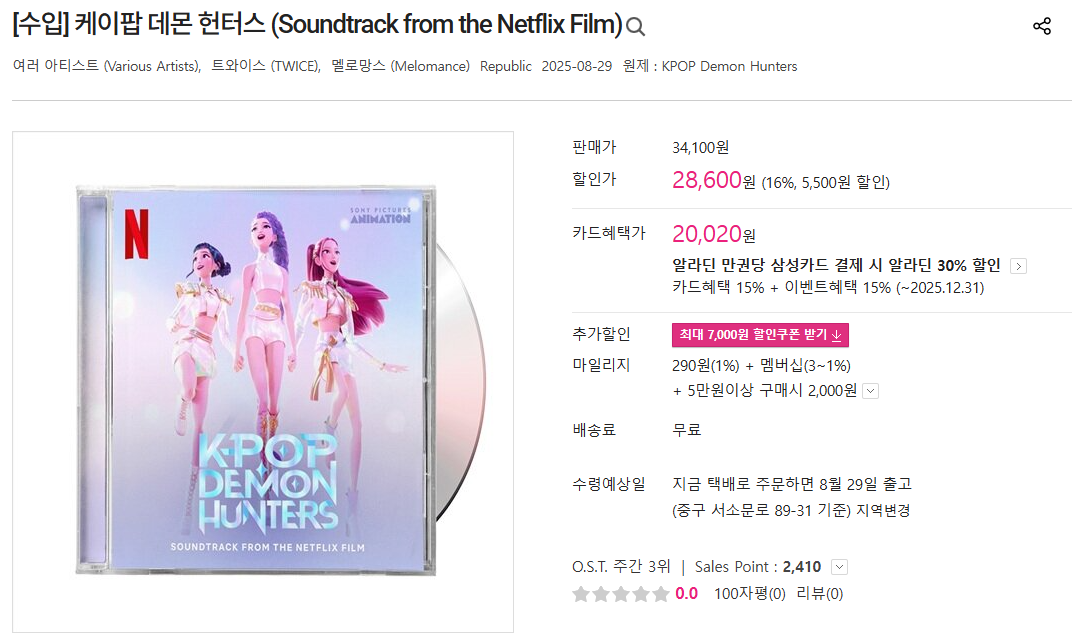Expand the 5만원이상 구매시 mileage dropdown
This screenshot has width=1080, height=639.
(871, 391)
